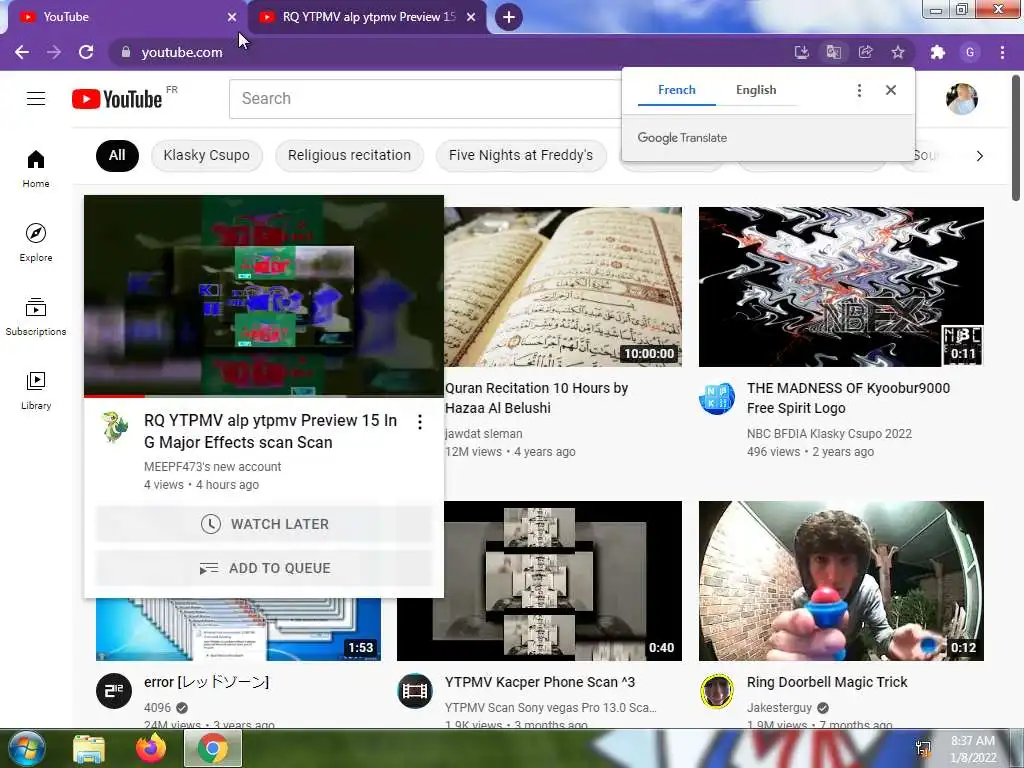
Task: Click the Snivy channel avatar
Action: pos(115,428)
